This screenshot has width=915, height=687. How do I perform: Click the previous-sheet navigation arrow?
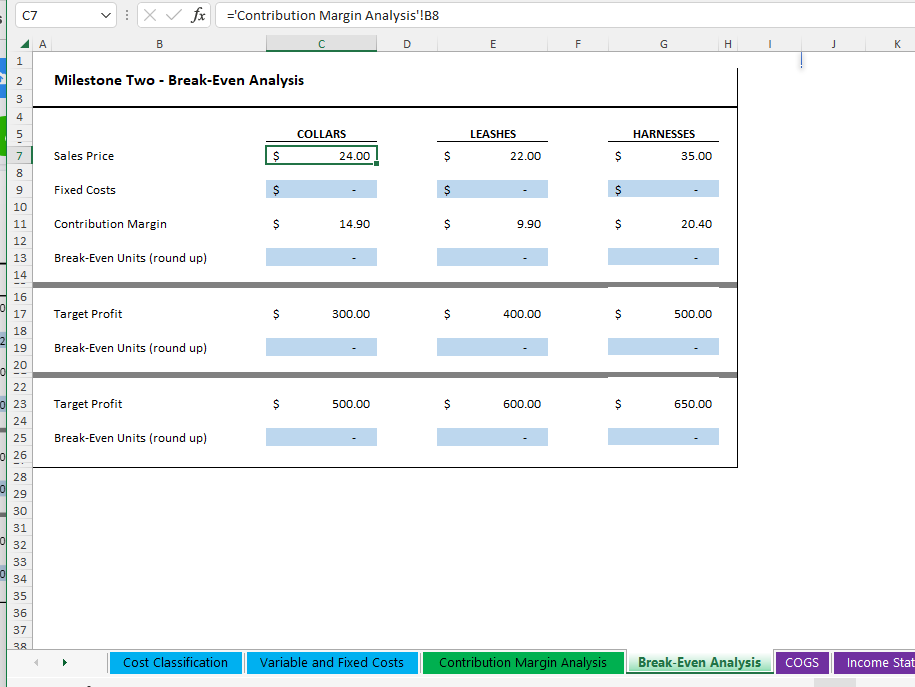pyautogui.click(x=36, y=662)
